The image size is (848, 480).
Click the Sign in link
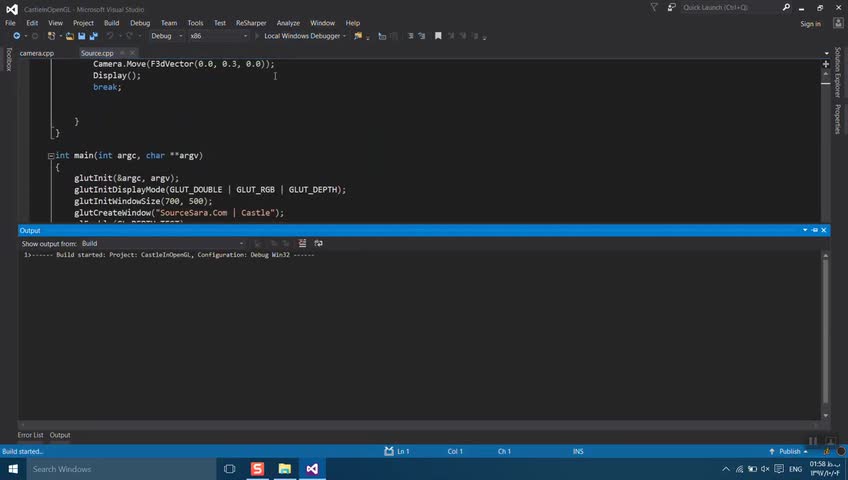point(810,23)
